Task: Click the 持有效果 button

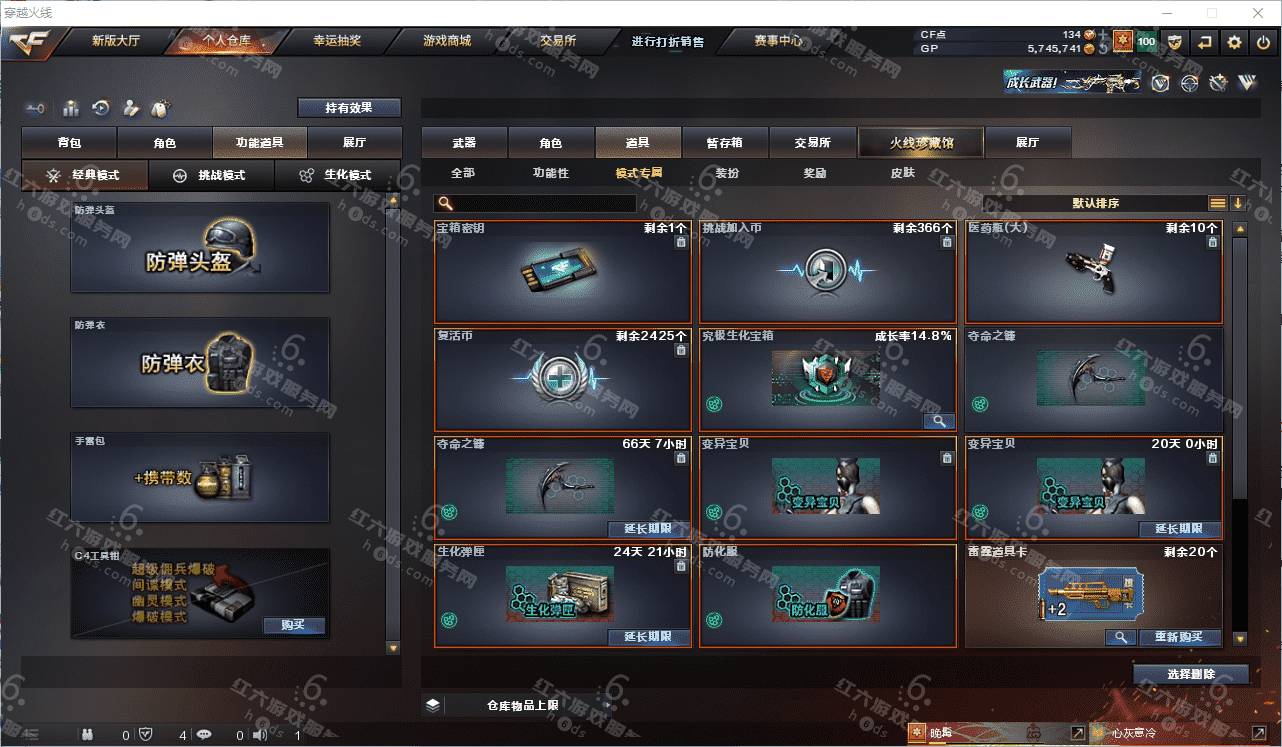Action: (349, 108)
